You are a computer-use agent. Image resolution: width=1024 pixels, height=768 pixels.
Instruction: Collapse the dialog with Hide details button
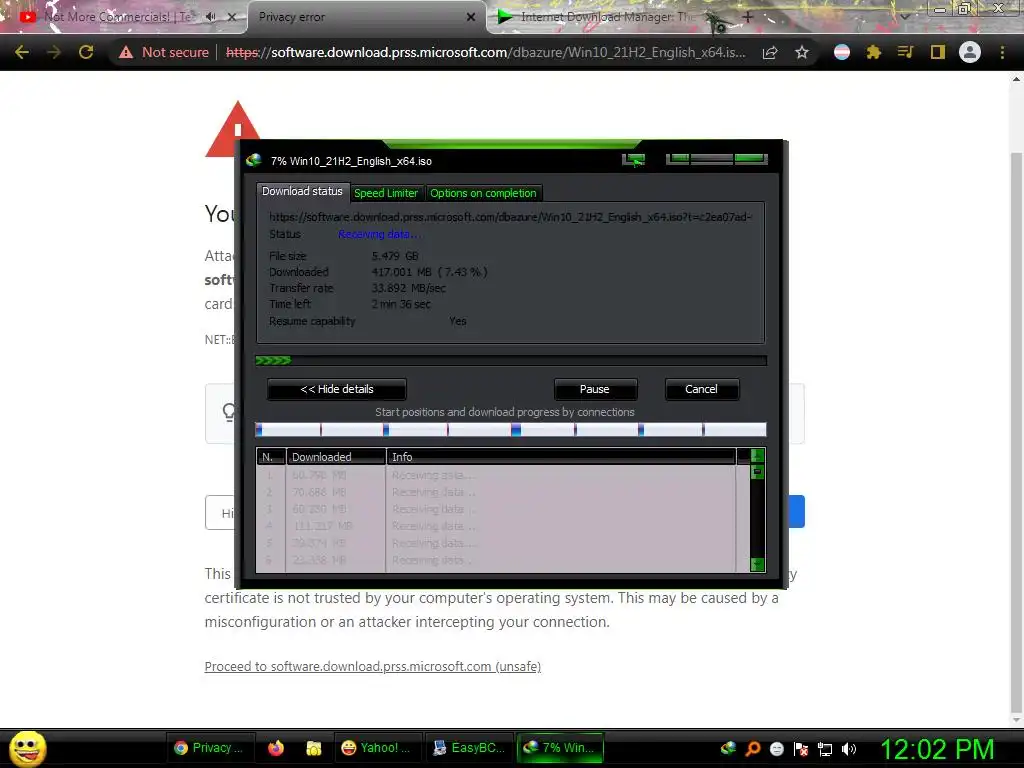(x=337, y=389)
